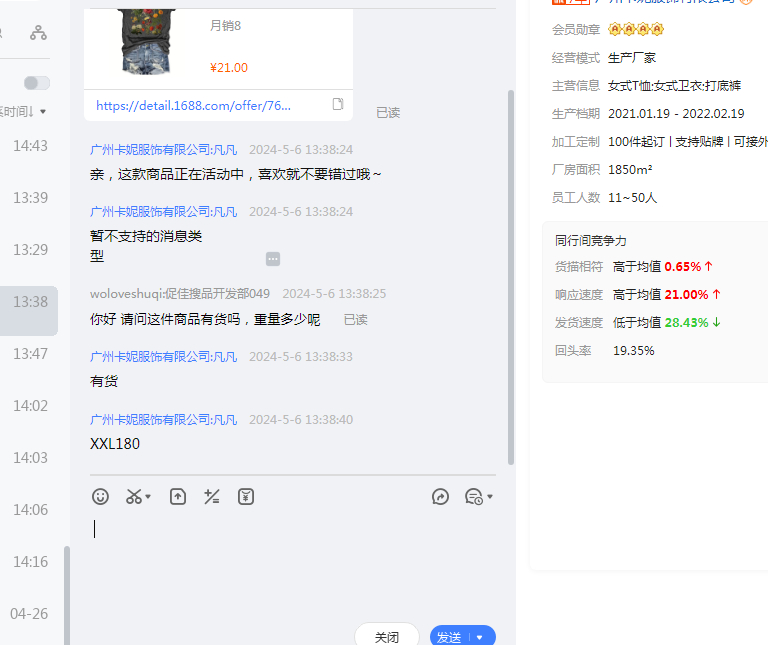
Task: Open the detail.1688.com product link
Action: point(193,105)
